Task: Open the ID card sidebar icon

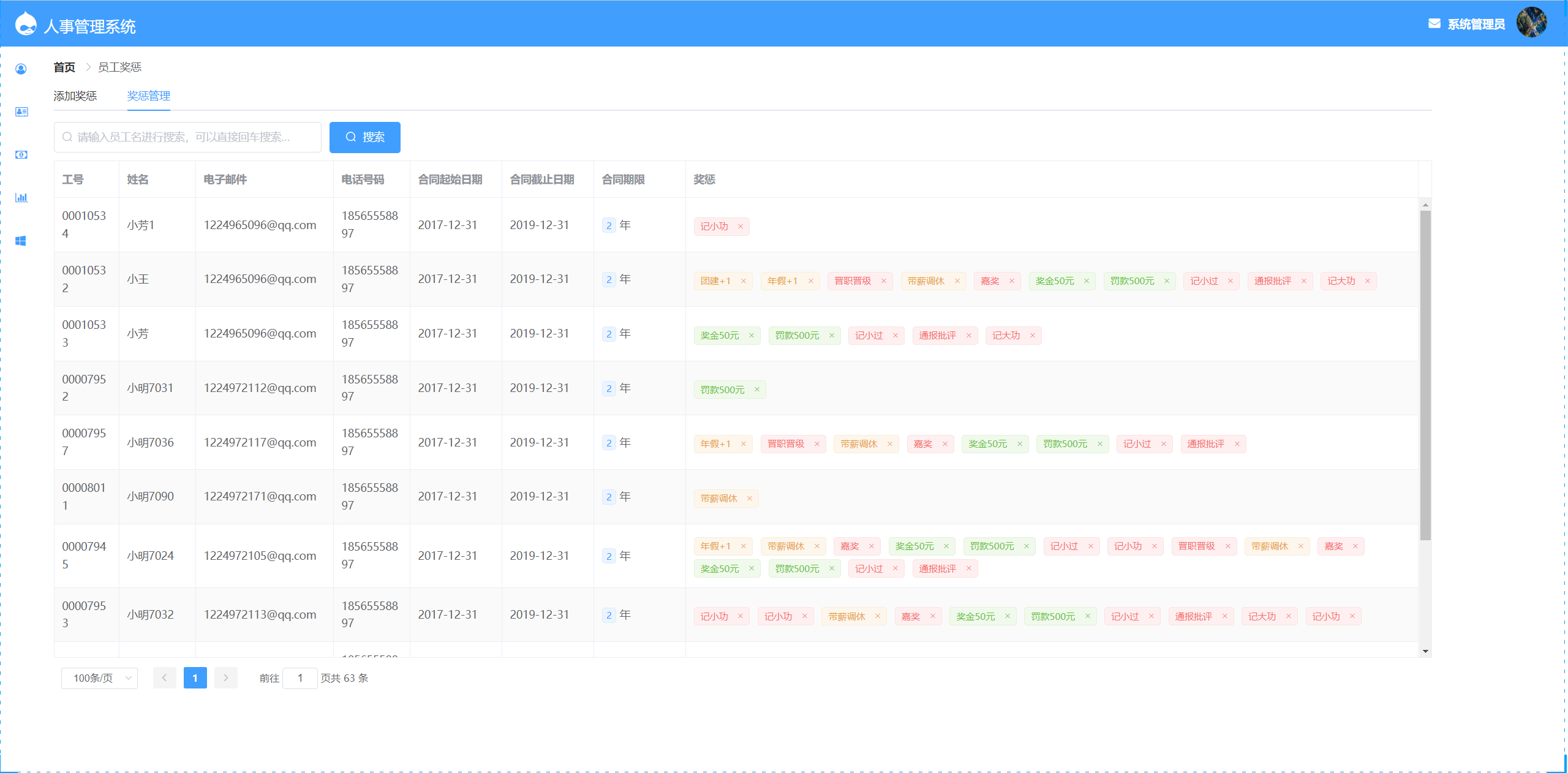Action: (x=21, y=111)
